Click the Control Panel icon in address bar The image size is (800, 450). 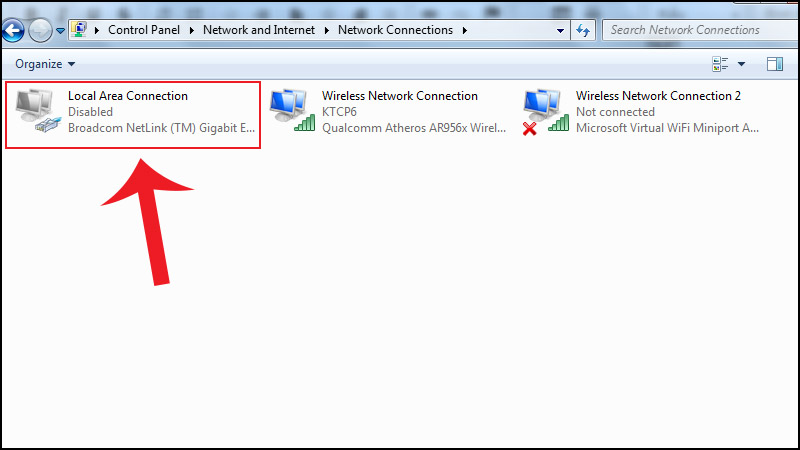click(79, 30)
